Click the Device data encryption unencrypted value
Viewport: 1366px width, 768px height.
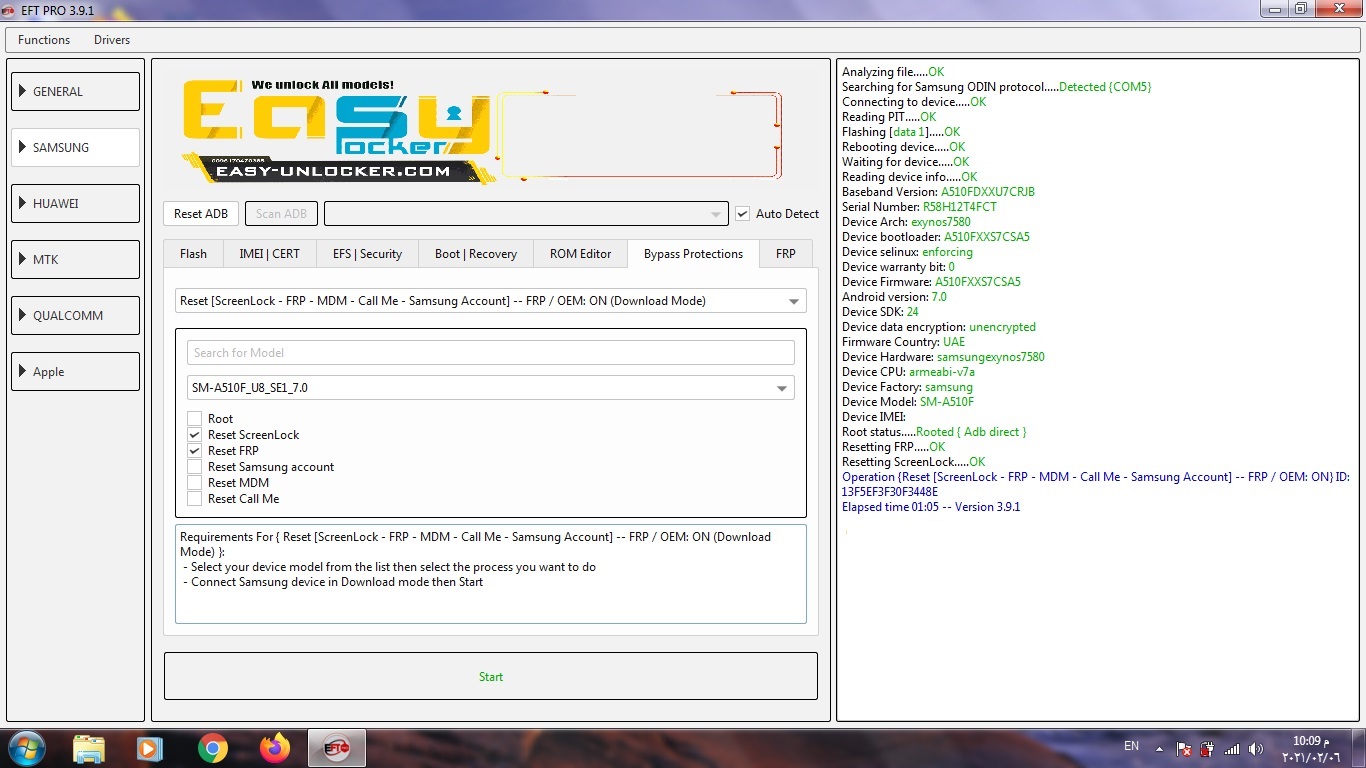[x=1002, y=327]
